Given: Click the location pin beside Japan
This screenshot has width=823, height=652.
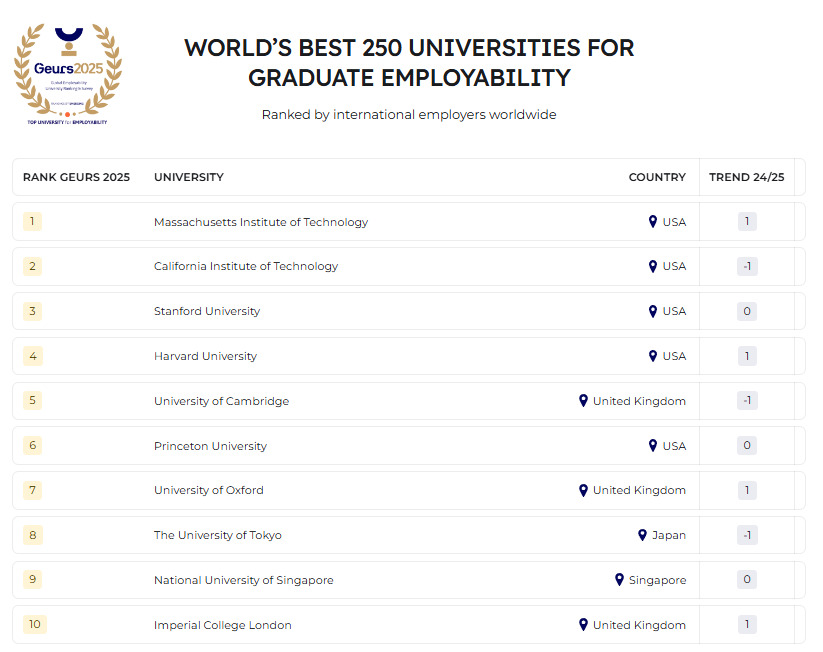Looking at the screenshot, I should (642, 535).
